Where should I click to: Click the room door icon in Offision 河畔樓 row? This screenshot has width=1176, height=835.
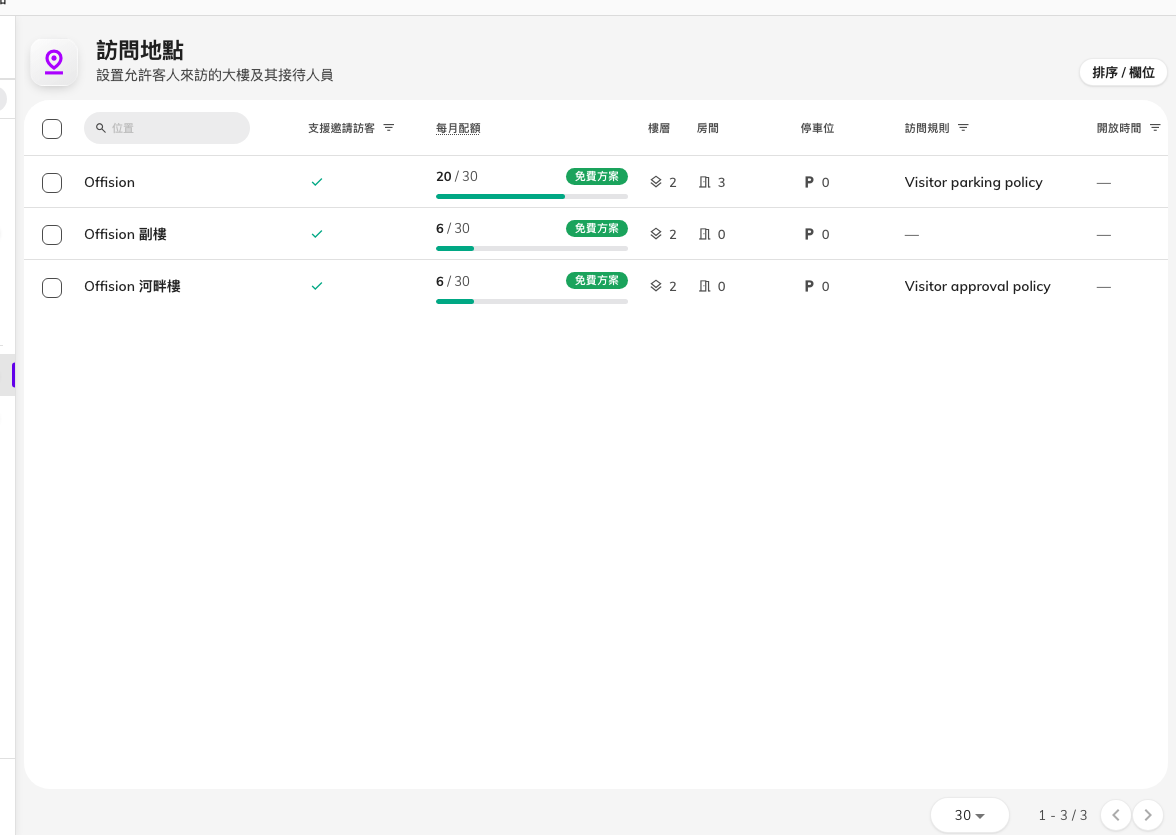pos(704,286)
